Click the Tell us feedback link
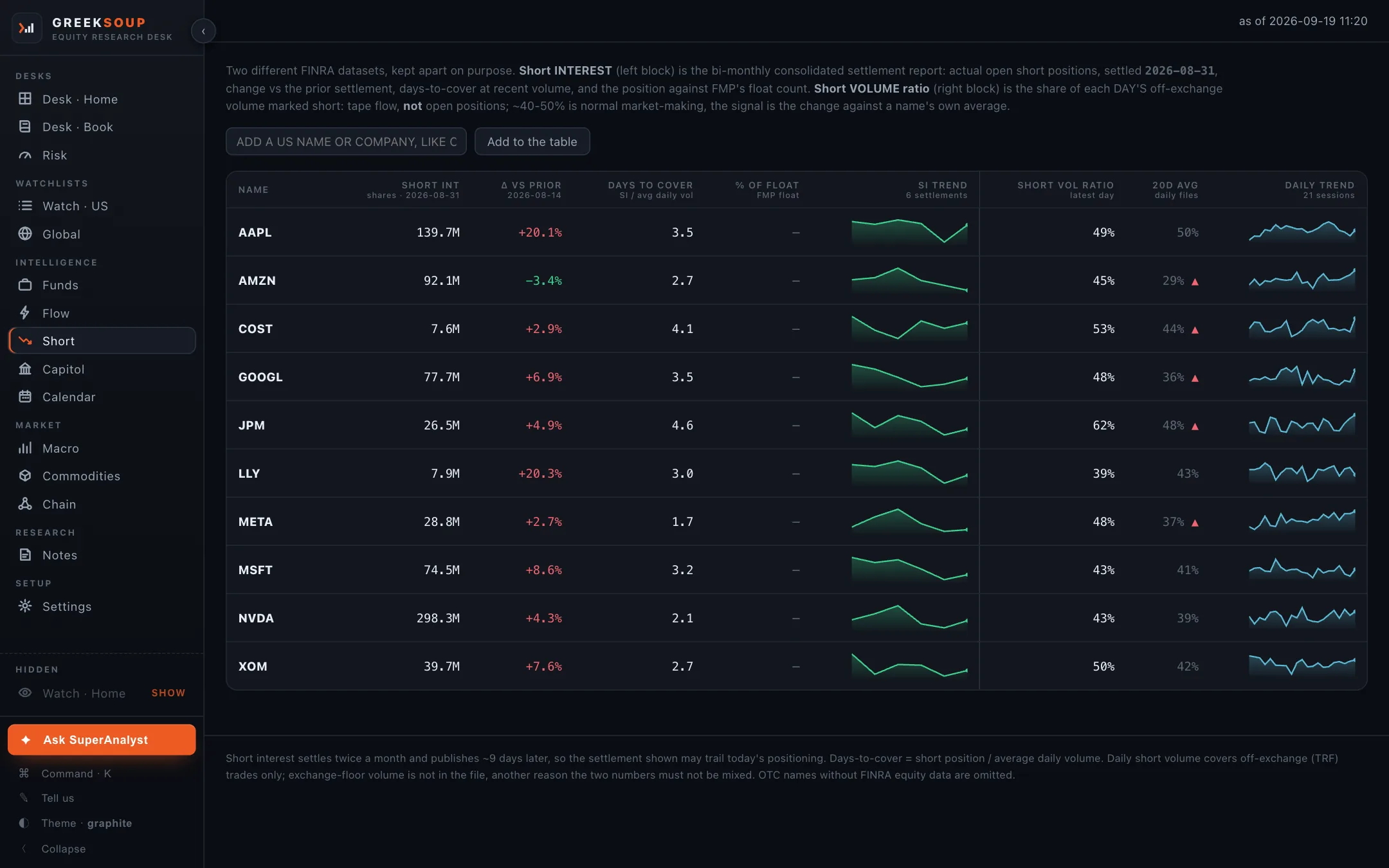 [58, 798]
